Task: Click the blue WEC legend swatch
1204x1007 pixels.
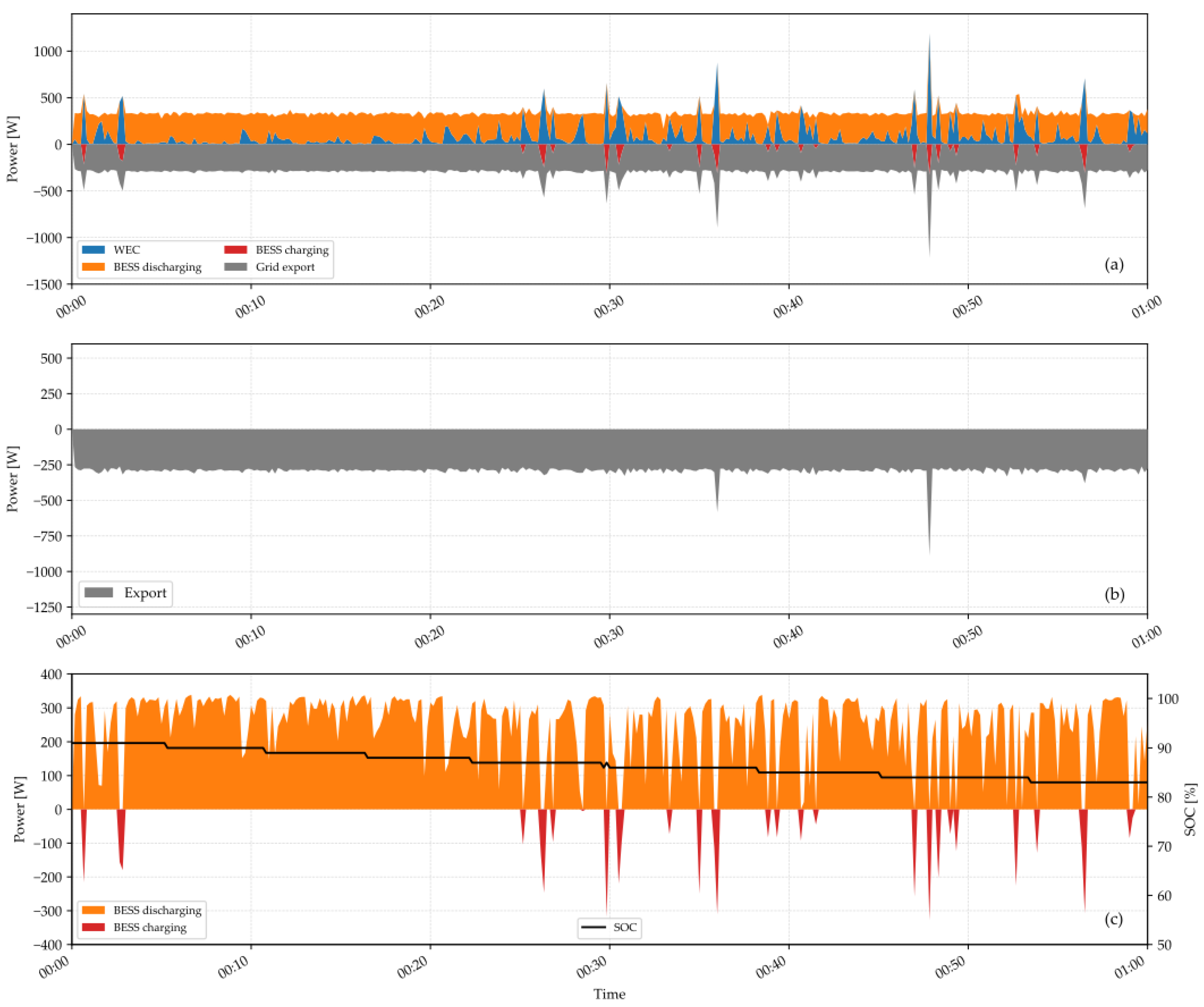Action: click(93, 250)
